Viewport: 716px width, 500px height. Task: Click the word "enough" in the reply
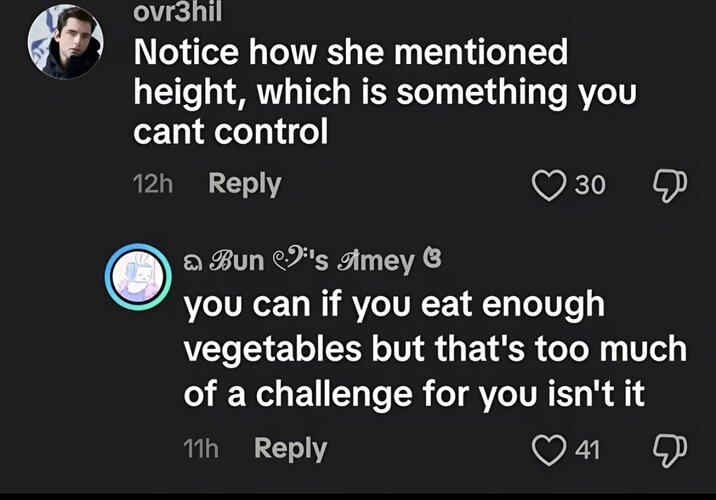[x=543, y=306]
